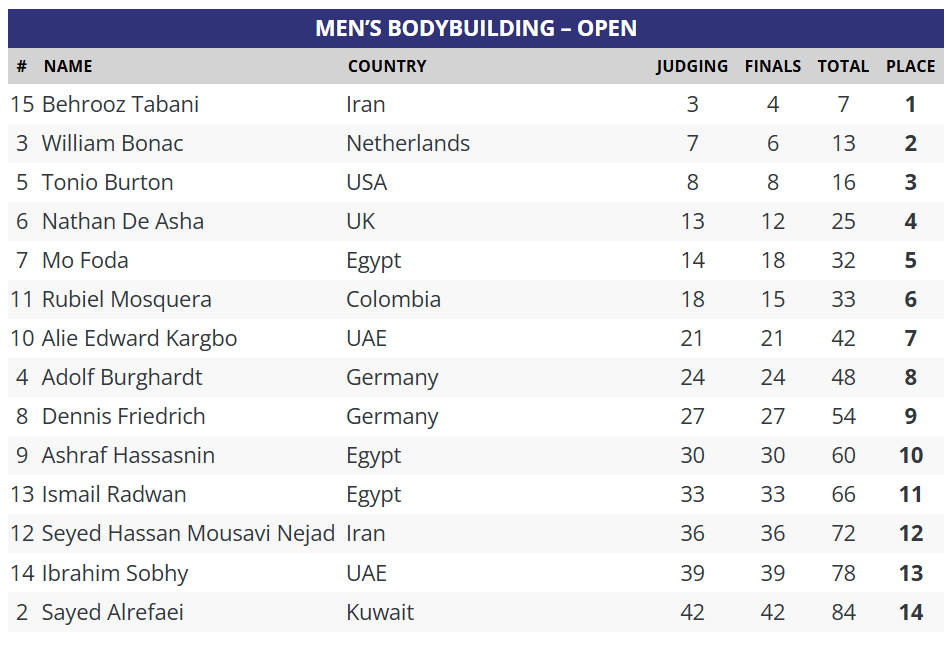Click the FINALS column header
This screenshot has height=646, width=952.
coord(773,67)
